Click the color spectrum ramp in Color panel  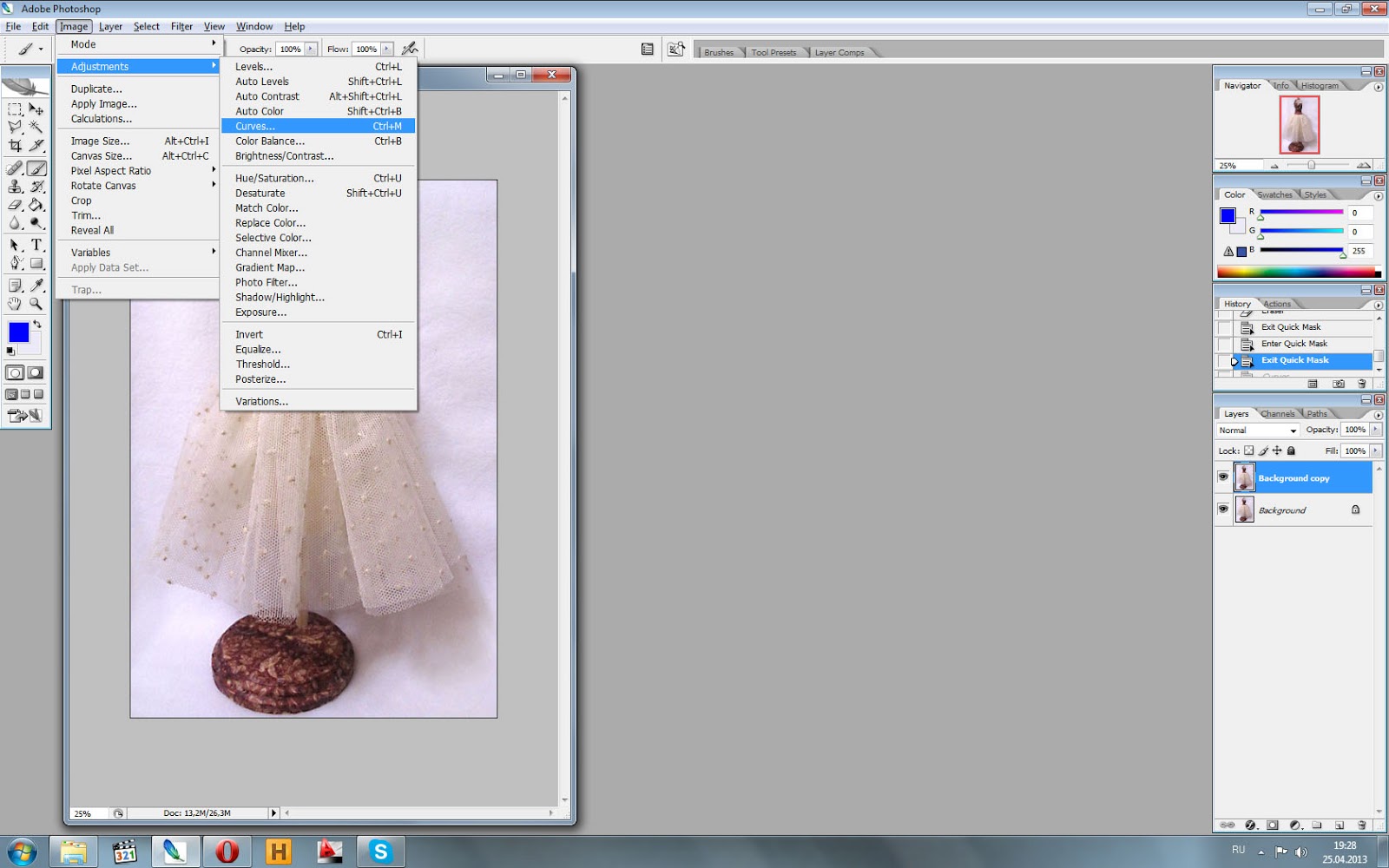(1299, 272)
